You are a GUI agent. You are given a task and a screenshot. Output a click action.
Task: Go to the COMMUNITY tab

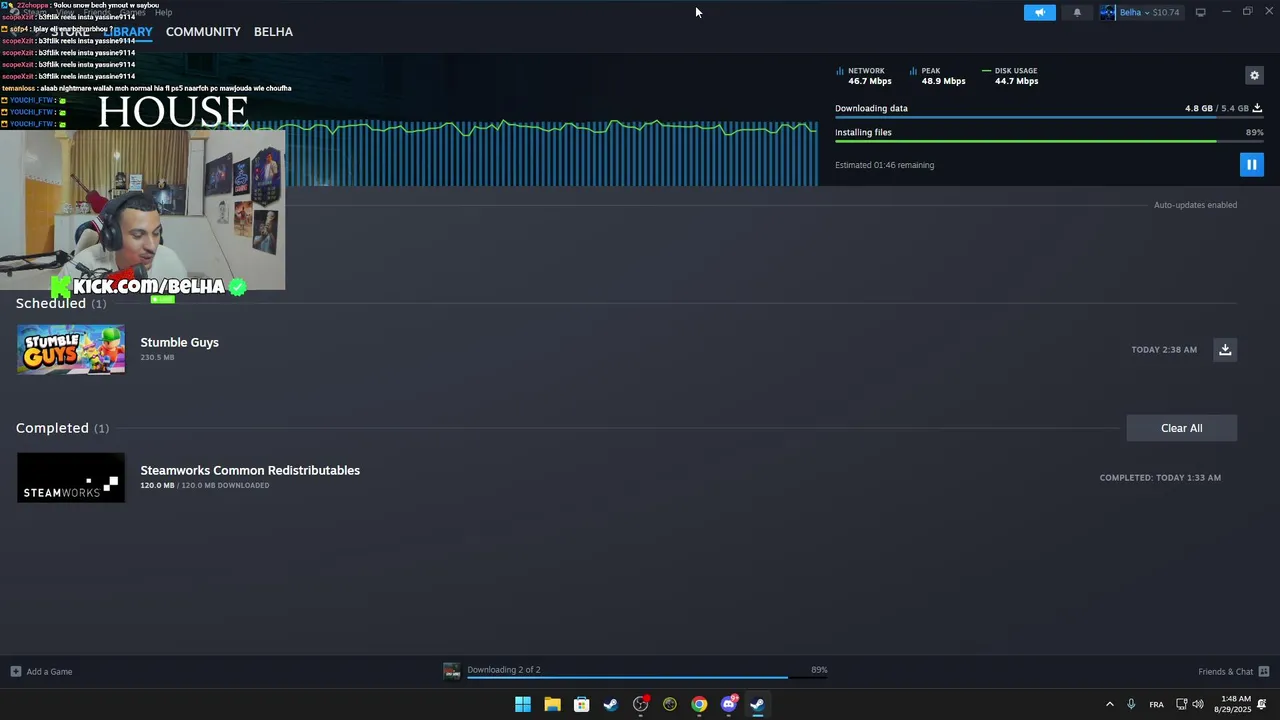pos(203,32)
